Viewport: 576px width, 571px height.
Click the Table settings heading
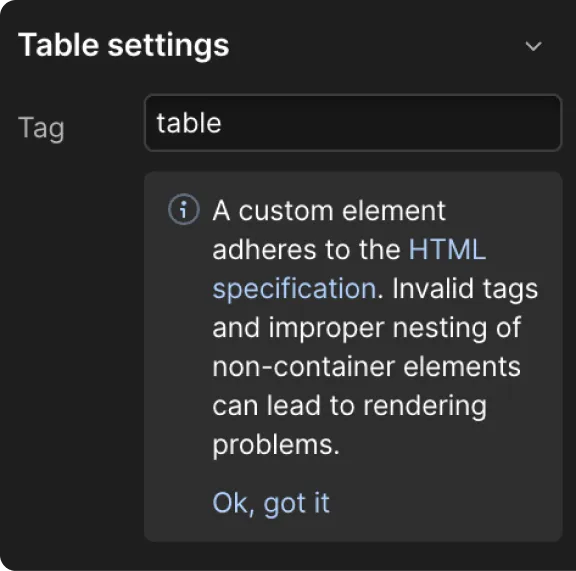[x=124, y=45]
